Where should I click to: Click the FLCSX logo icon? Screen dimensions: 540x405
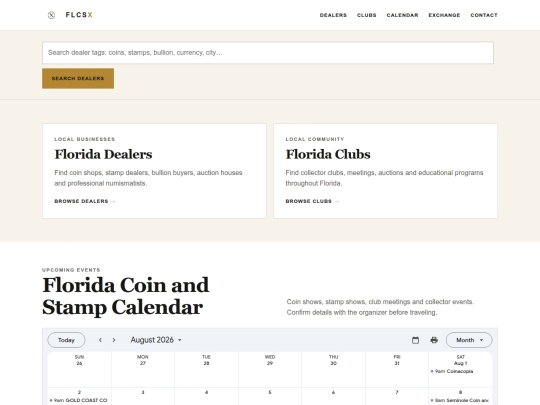[51, 15]
